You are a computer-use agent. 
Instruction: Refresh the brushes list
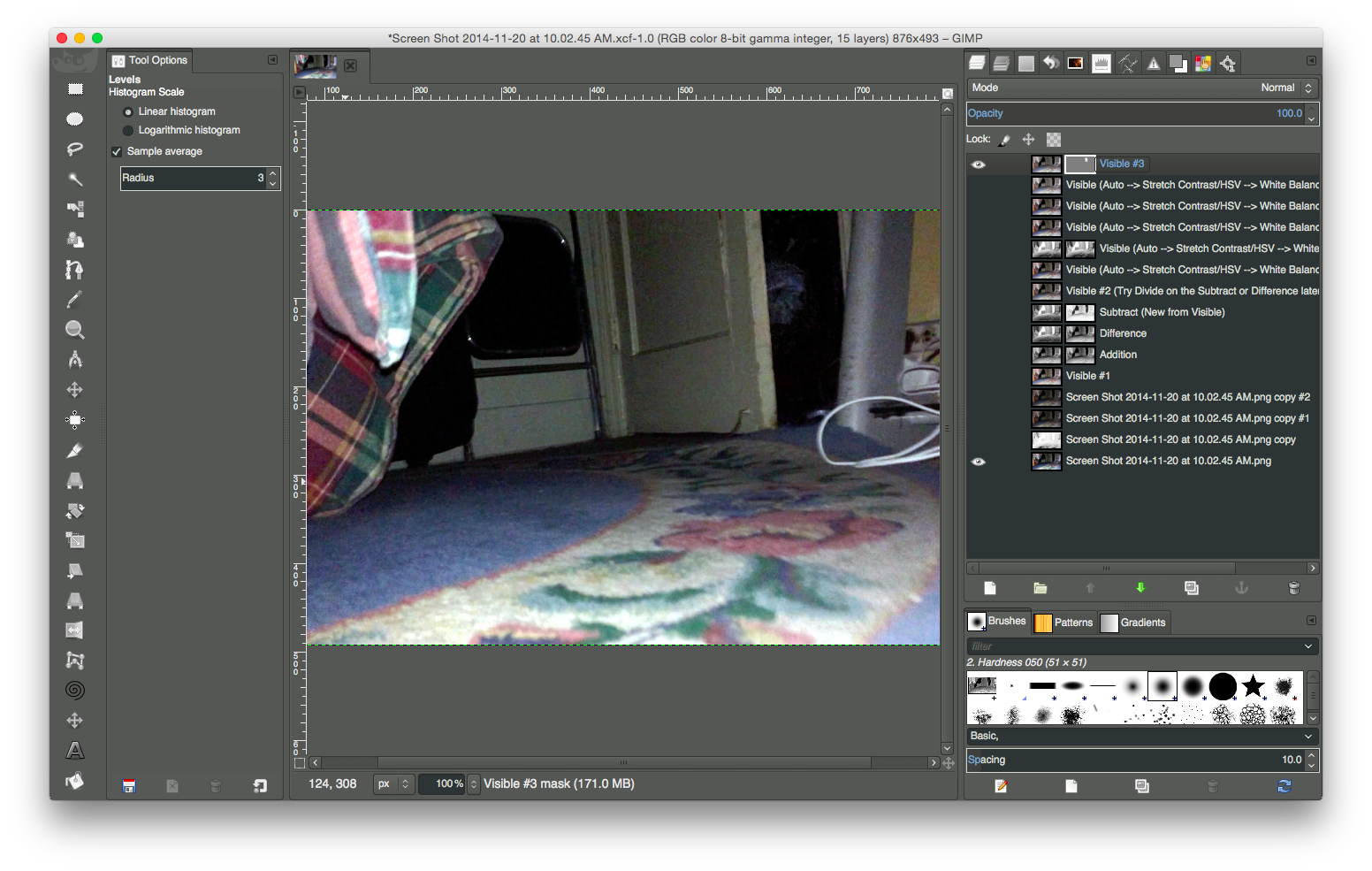point(1284,786)
